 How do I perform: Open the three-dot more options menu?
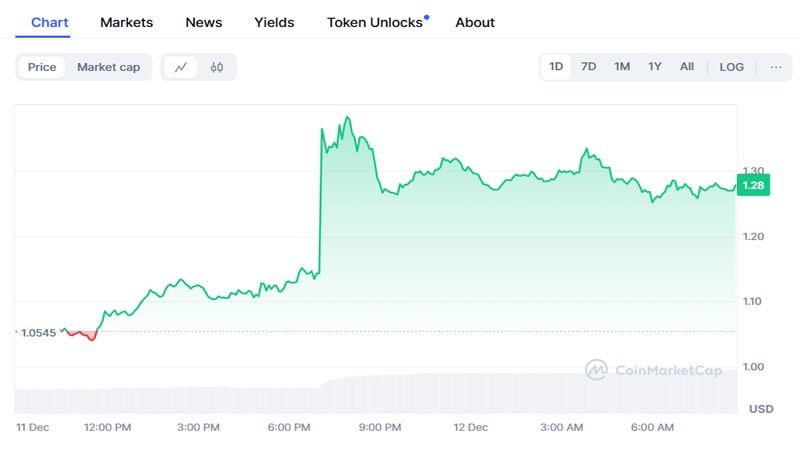(776, 67)
